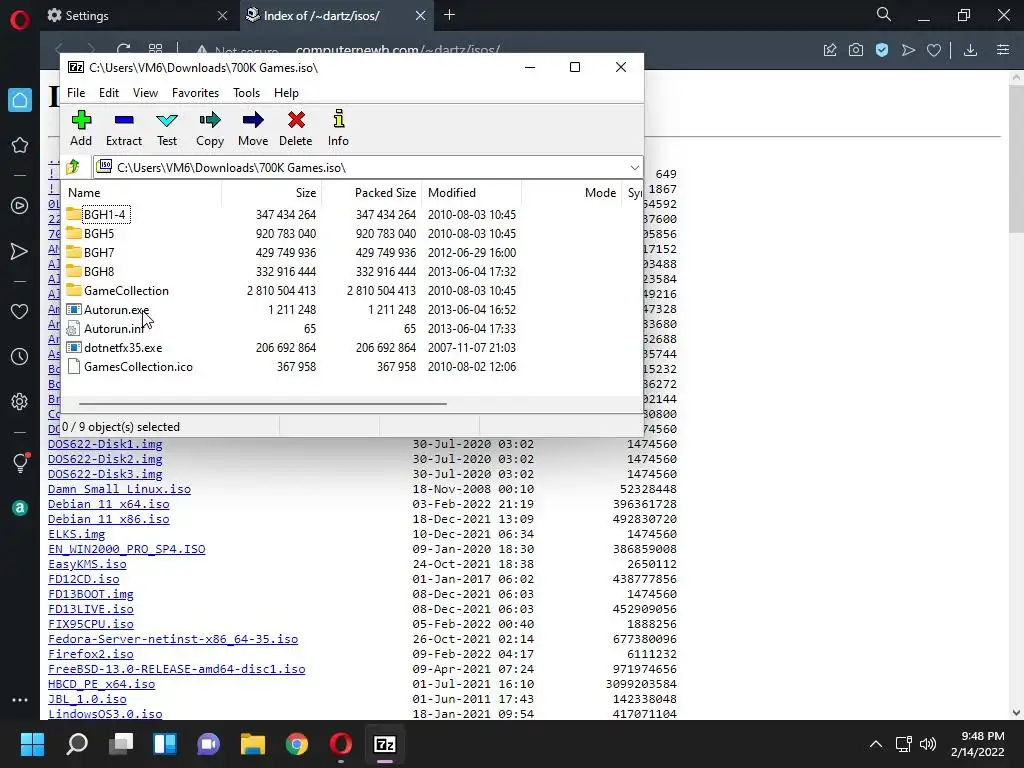Image resolution: width=1024 pixels, height=768 pixels.
Task: Select the Autorun.exe file
Action: (x=116, y=310)
